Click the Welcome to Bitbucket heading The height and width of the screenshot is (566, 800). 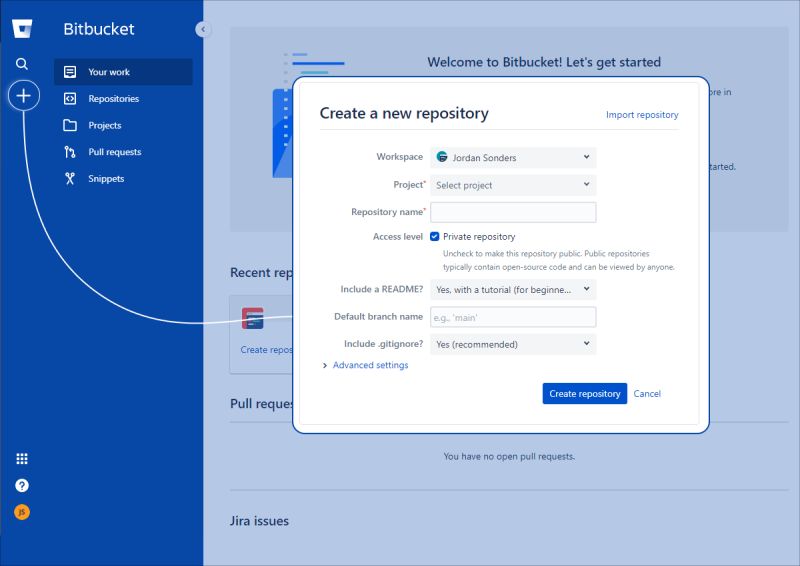tap(544, 62)
